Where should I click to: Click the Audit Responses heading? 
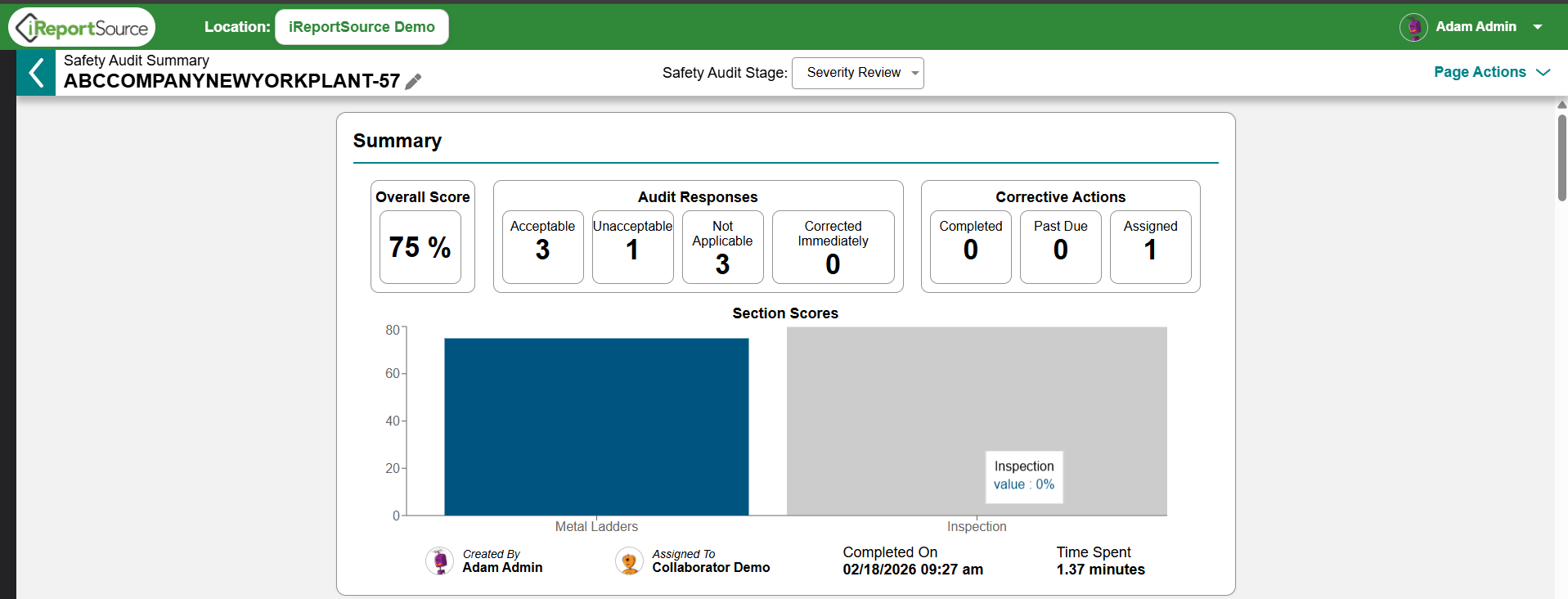click(x=698, y=197)
